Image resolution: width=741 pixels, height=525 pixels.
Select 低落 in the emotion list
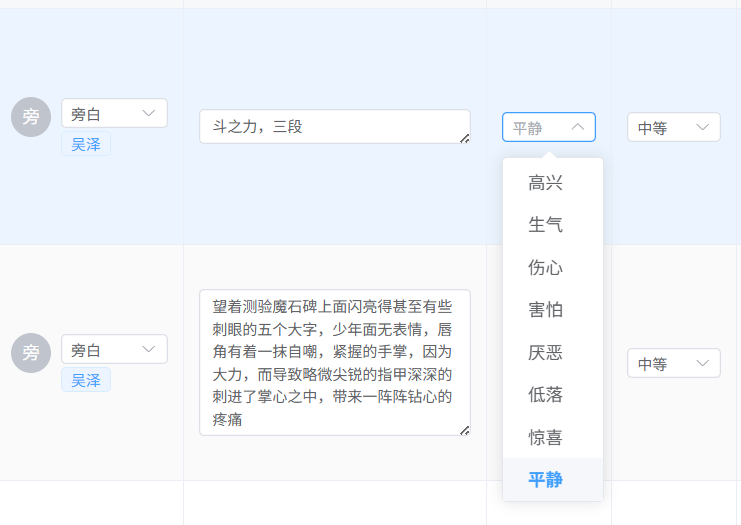point(546,395)
